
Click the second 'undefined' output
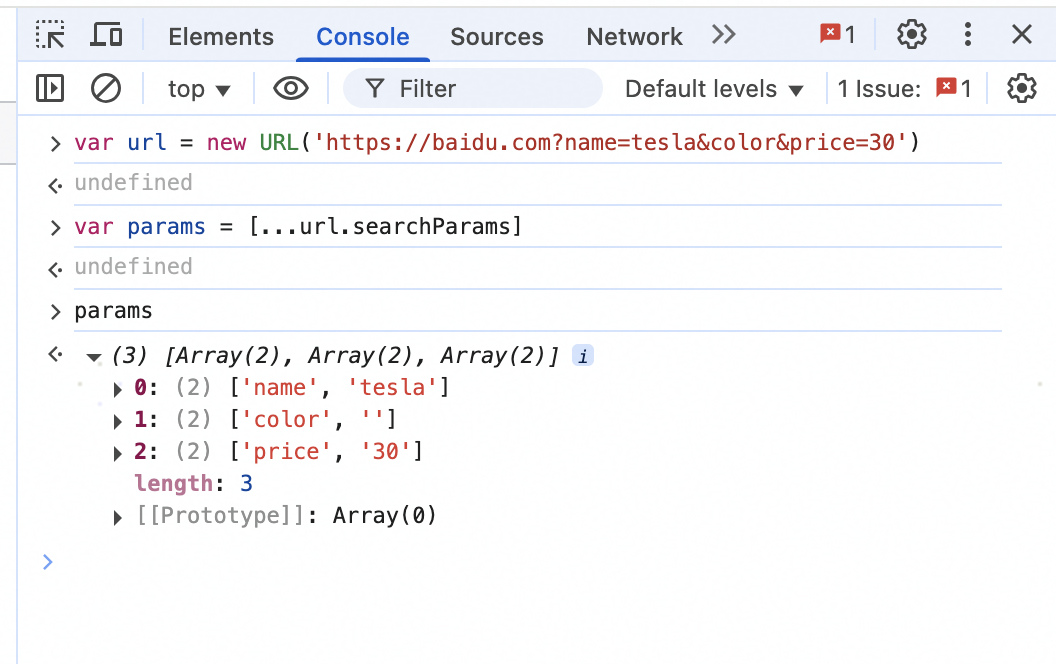133,267
